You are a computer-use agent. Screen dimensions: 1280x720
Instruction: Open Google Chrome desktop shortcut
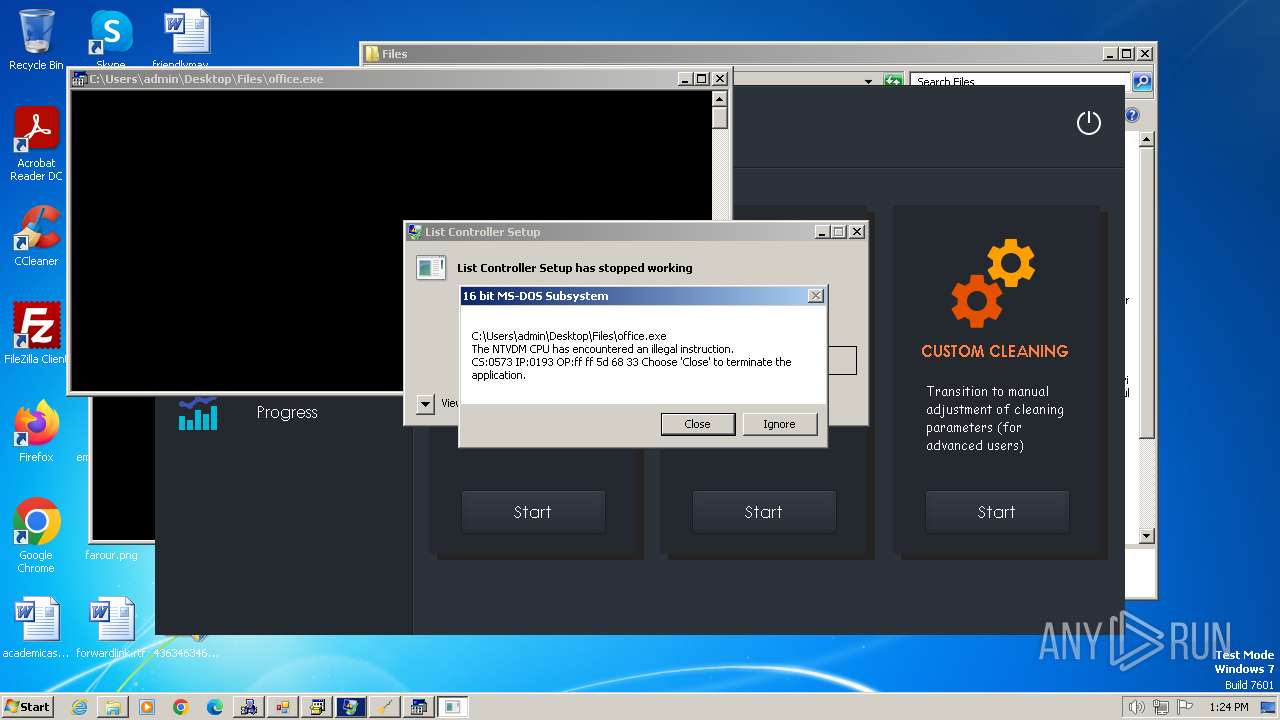[x=36, y=535]
